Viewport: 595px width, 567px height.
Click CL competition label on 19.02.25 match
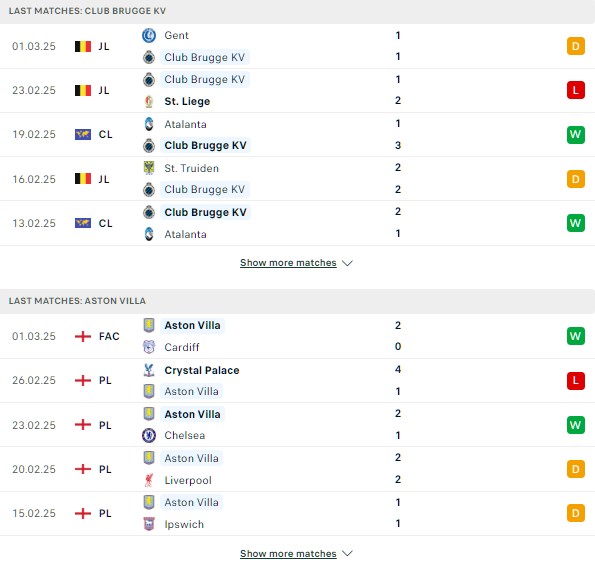coord(105,134)
